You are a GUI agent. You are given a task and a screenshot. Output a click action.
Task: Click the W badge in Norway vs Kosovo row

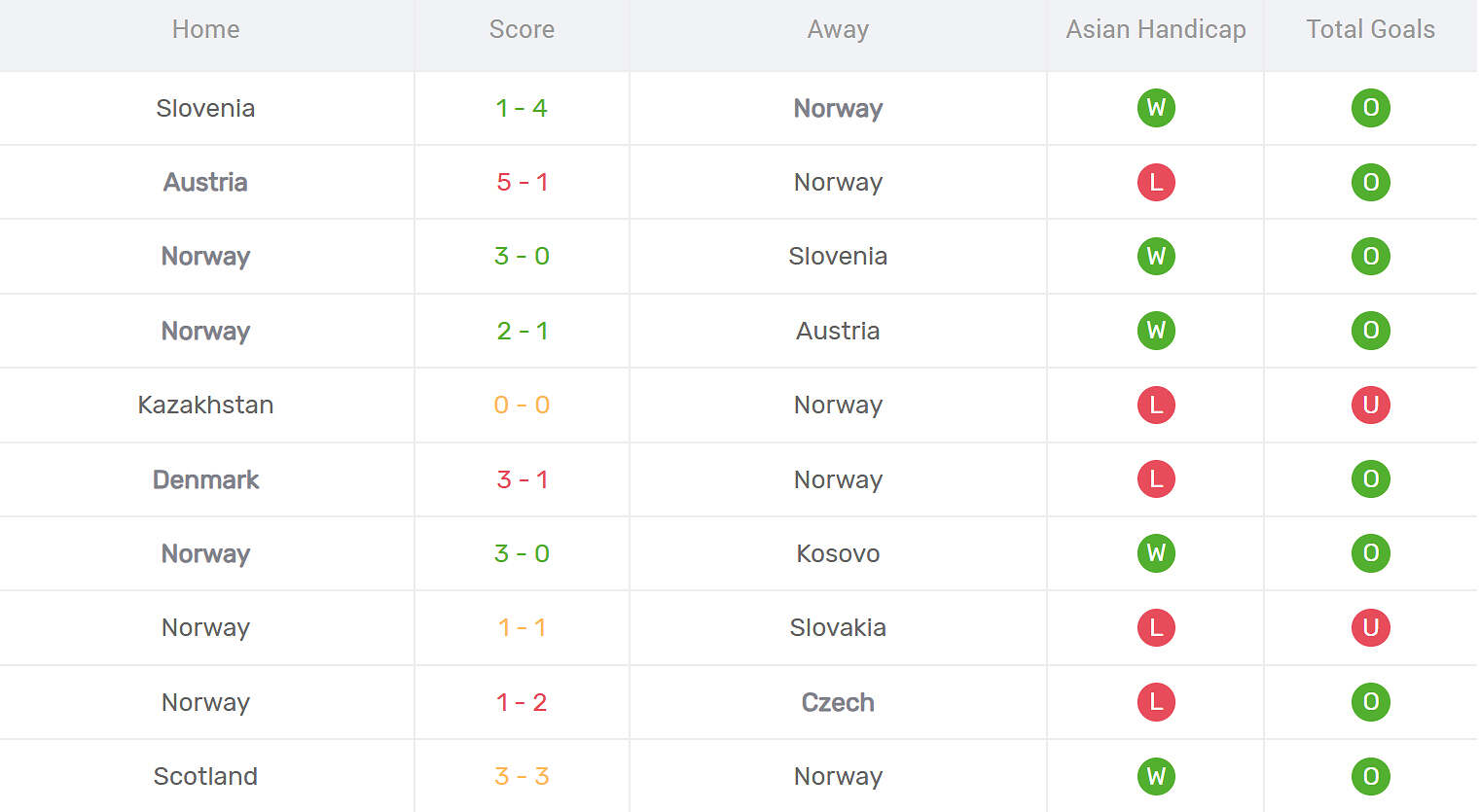tap(1156, 553)
